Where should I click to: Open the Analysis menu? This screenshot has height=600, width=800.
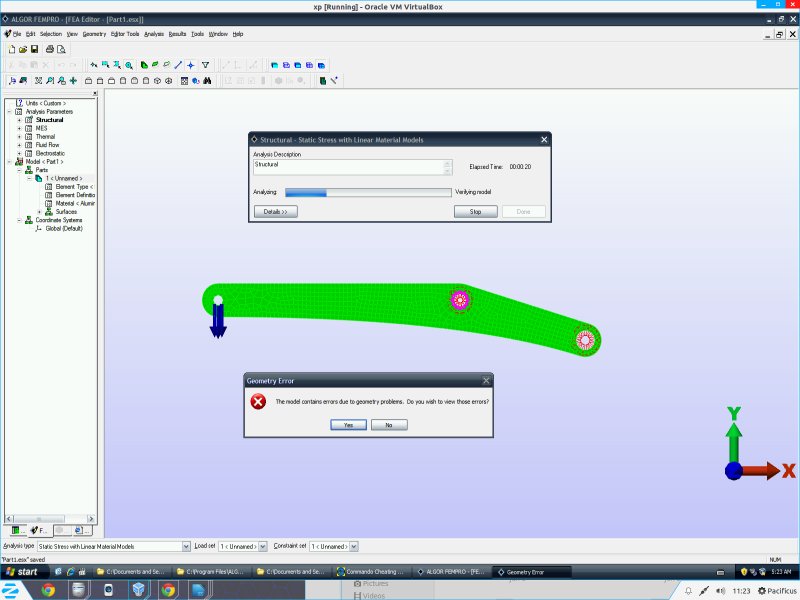154,34
